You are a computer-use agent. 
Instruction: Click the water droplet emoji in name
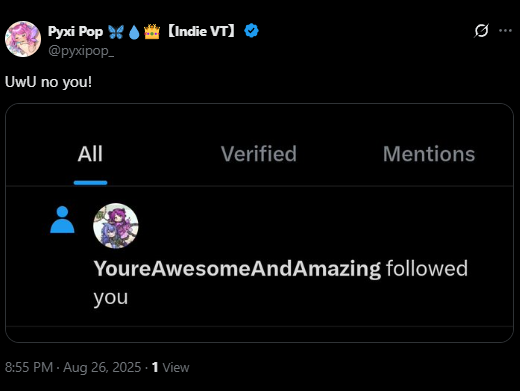click(x=134, y=32)
